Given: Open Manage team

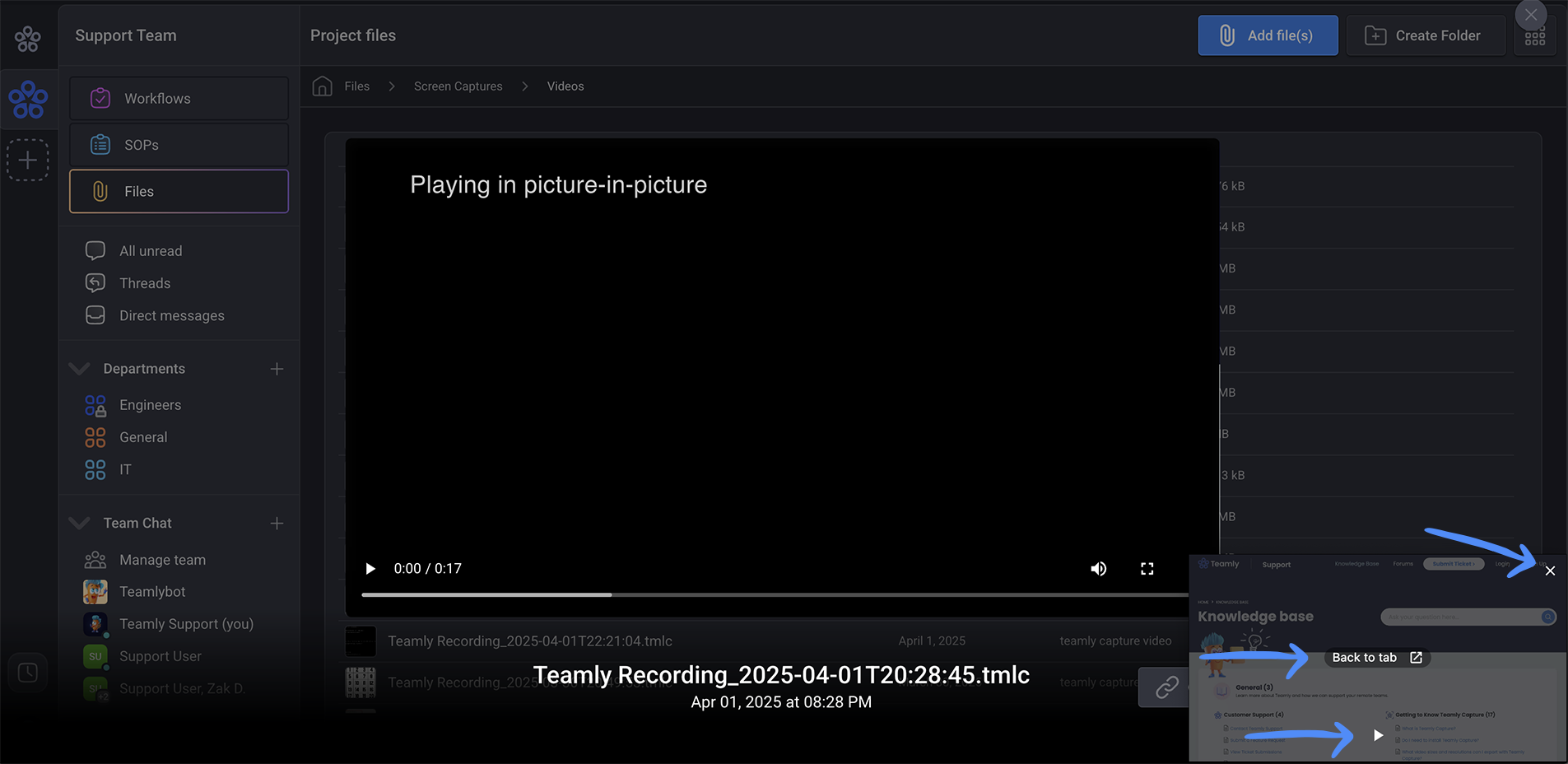Looking at the screenshot, I should 162,560.
